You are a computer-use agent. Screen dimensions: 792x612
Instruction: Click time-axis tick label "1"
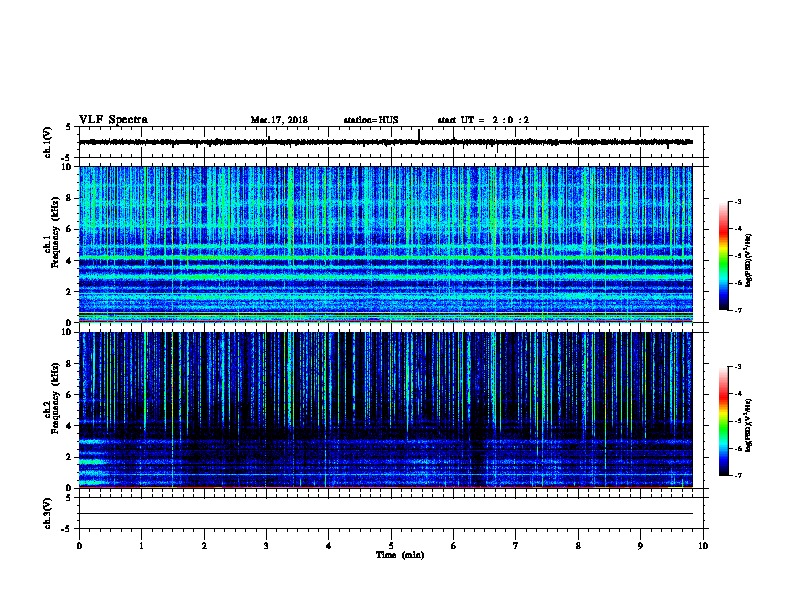pyautogui.click(x=142, y=546)
